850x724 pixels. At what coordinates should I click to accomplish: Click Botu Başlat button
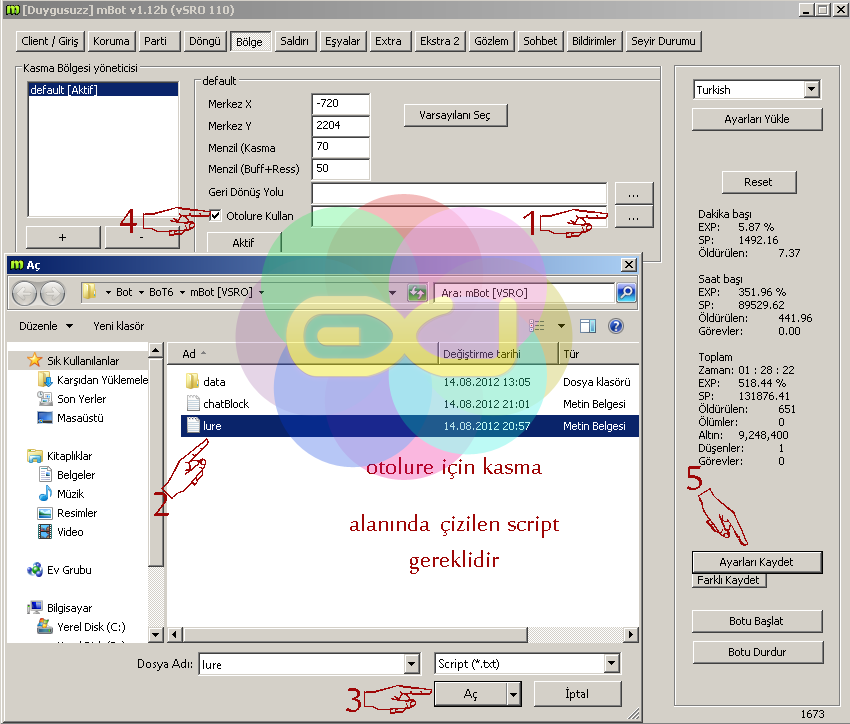(757, 621)
